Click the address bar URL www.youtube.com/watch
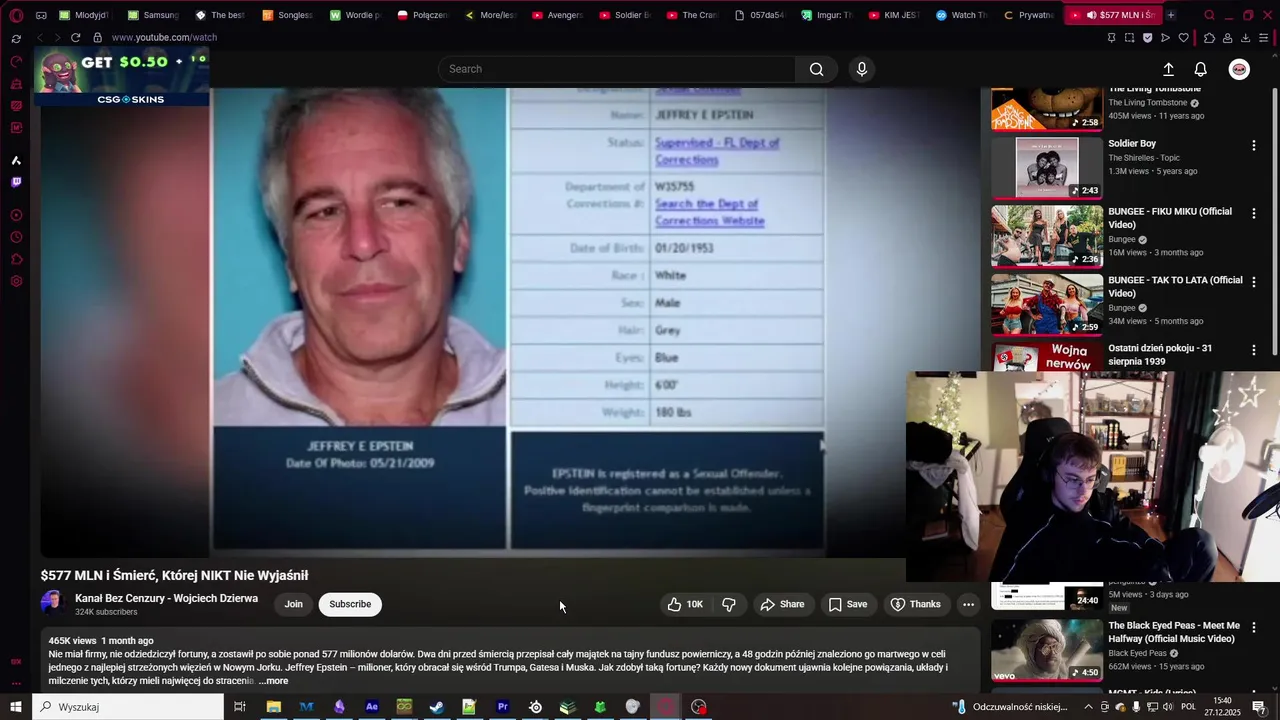 pos(164,37)
